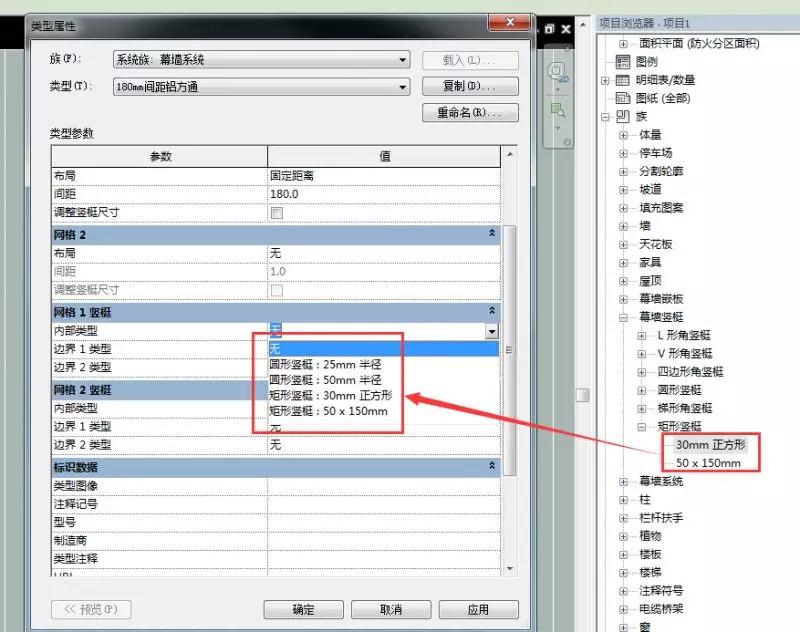
Task: Collapse the 标识数据 section chevron icon
Action: coord(492,465)
